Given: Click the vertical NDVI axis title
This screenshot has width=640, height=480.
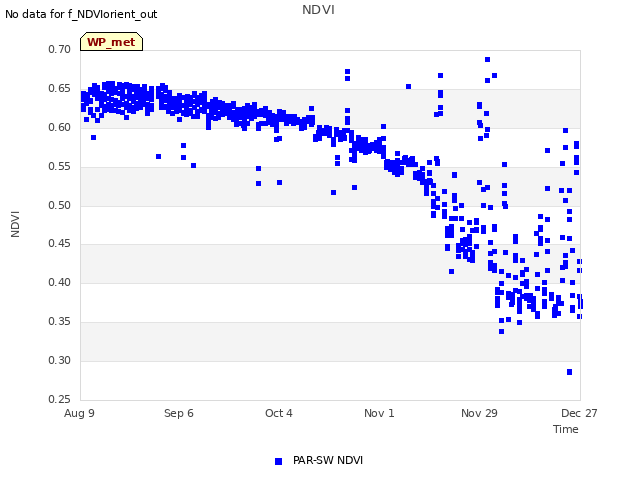Looking at the screenshot, I should pyautogui.click(x=15, y=224).
